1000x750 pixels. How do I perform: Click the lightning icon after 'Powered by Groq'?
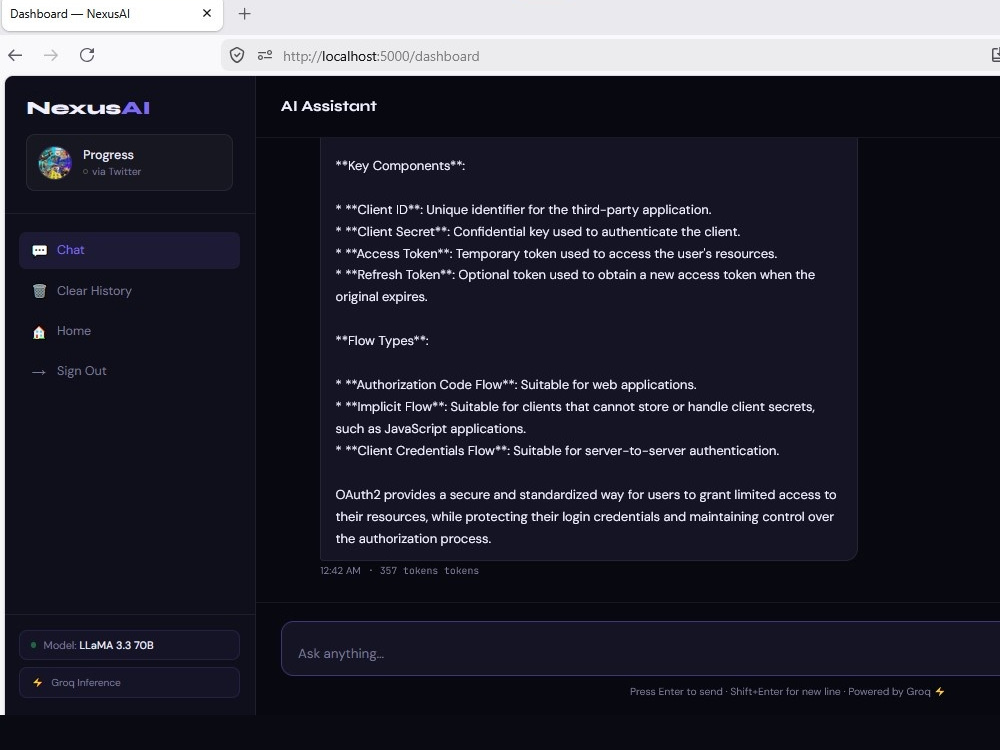(940, 691)
